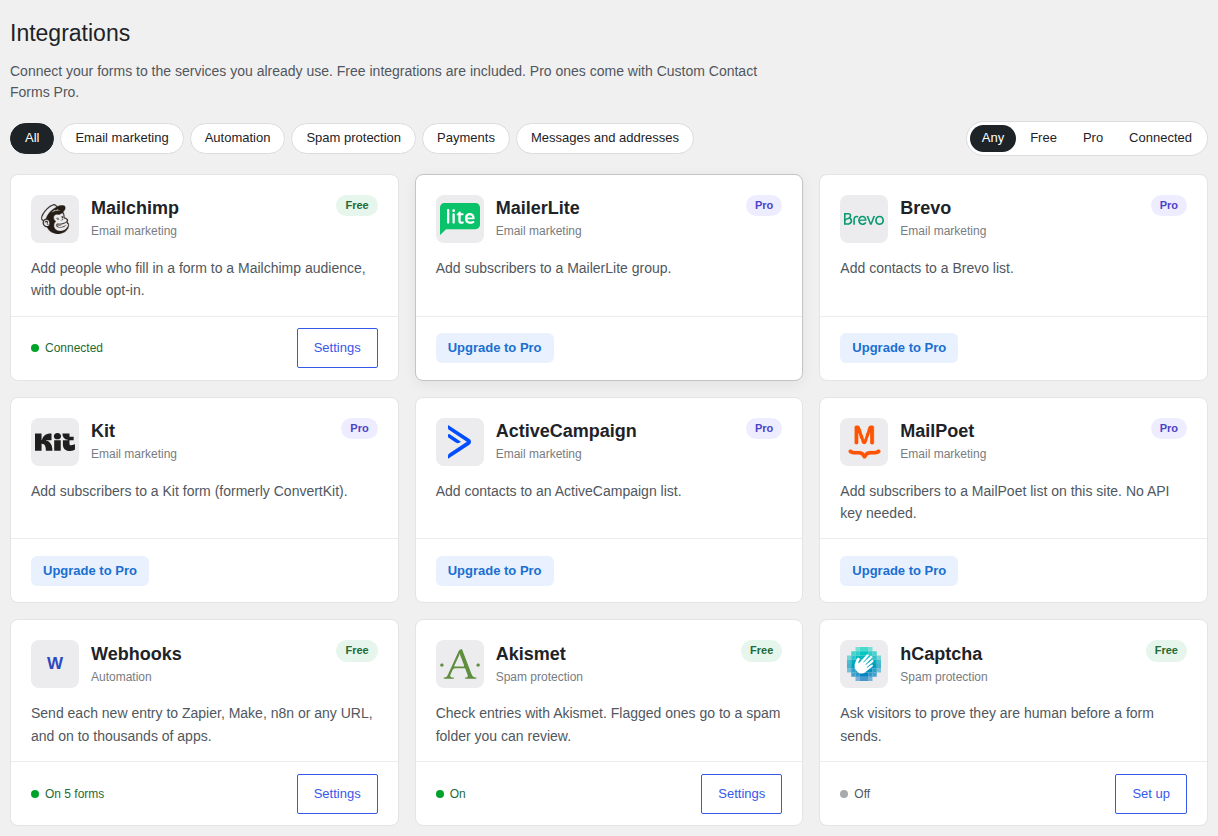The width and height of the screenshot is (1218, 836).
Task: Show only Pro integrations
Action: pos(1093,138)
